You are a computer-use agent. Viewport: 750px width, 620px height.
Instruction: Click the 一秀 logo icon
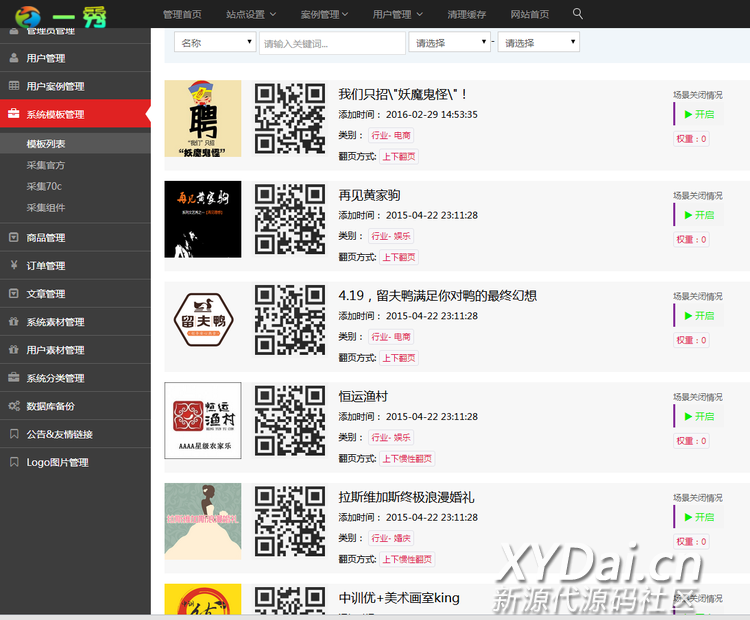point(28,17)
